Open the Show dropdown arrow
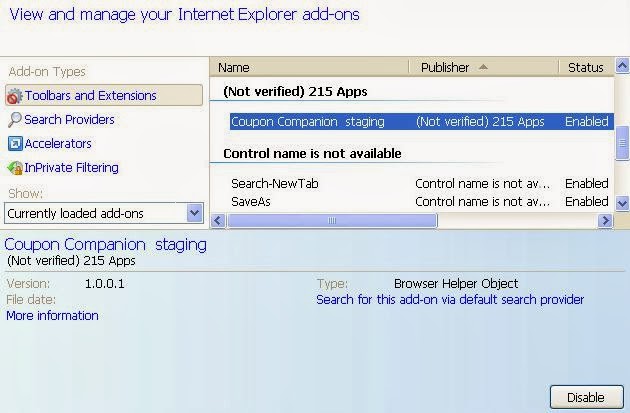The width and height of the screenshot is (630, 413). point(194,213)
